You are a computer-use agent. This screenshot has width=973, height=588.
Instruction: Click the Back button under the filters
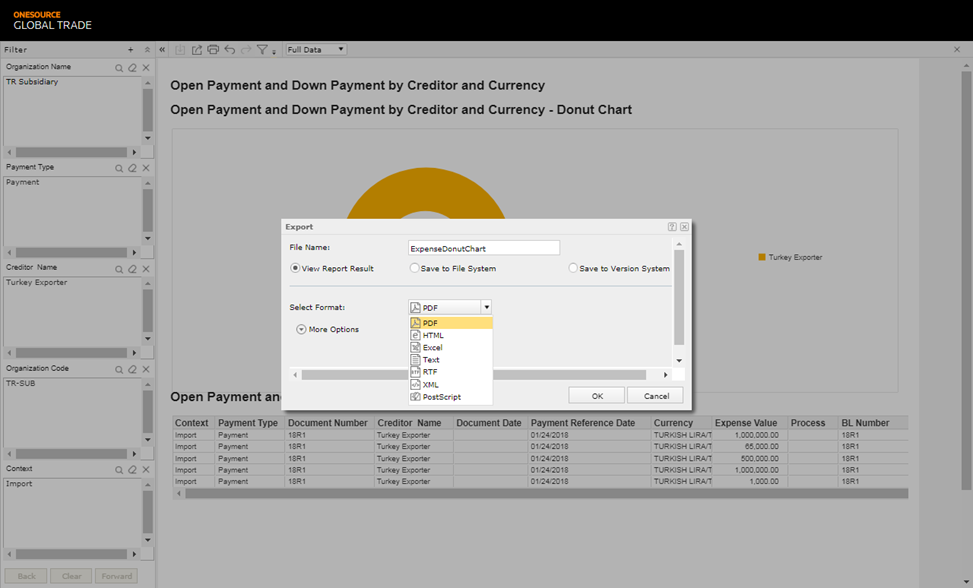[27, 576]
